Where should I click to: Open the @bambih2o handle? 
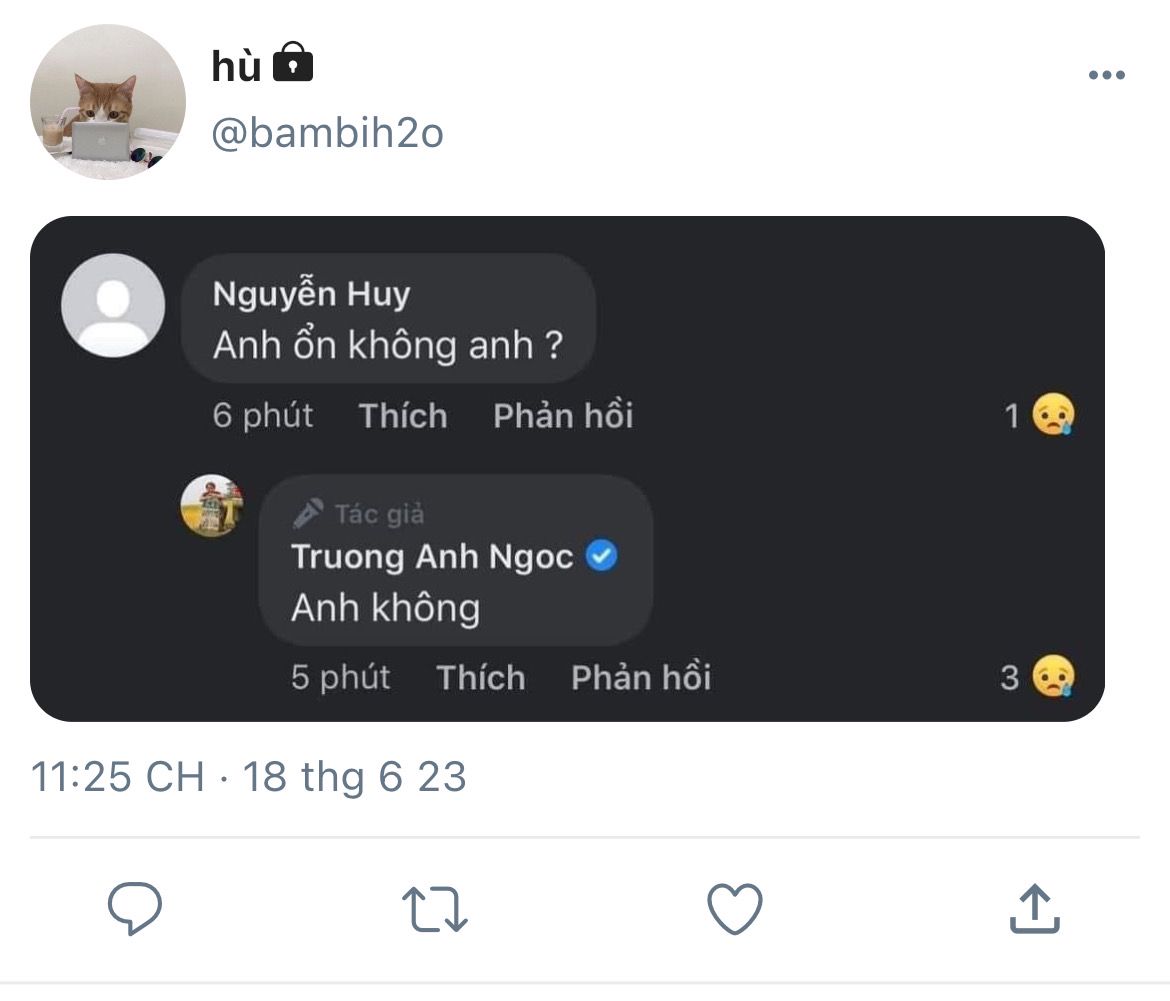coord(327,133)
